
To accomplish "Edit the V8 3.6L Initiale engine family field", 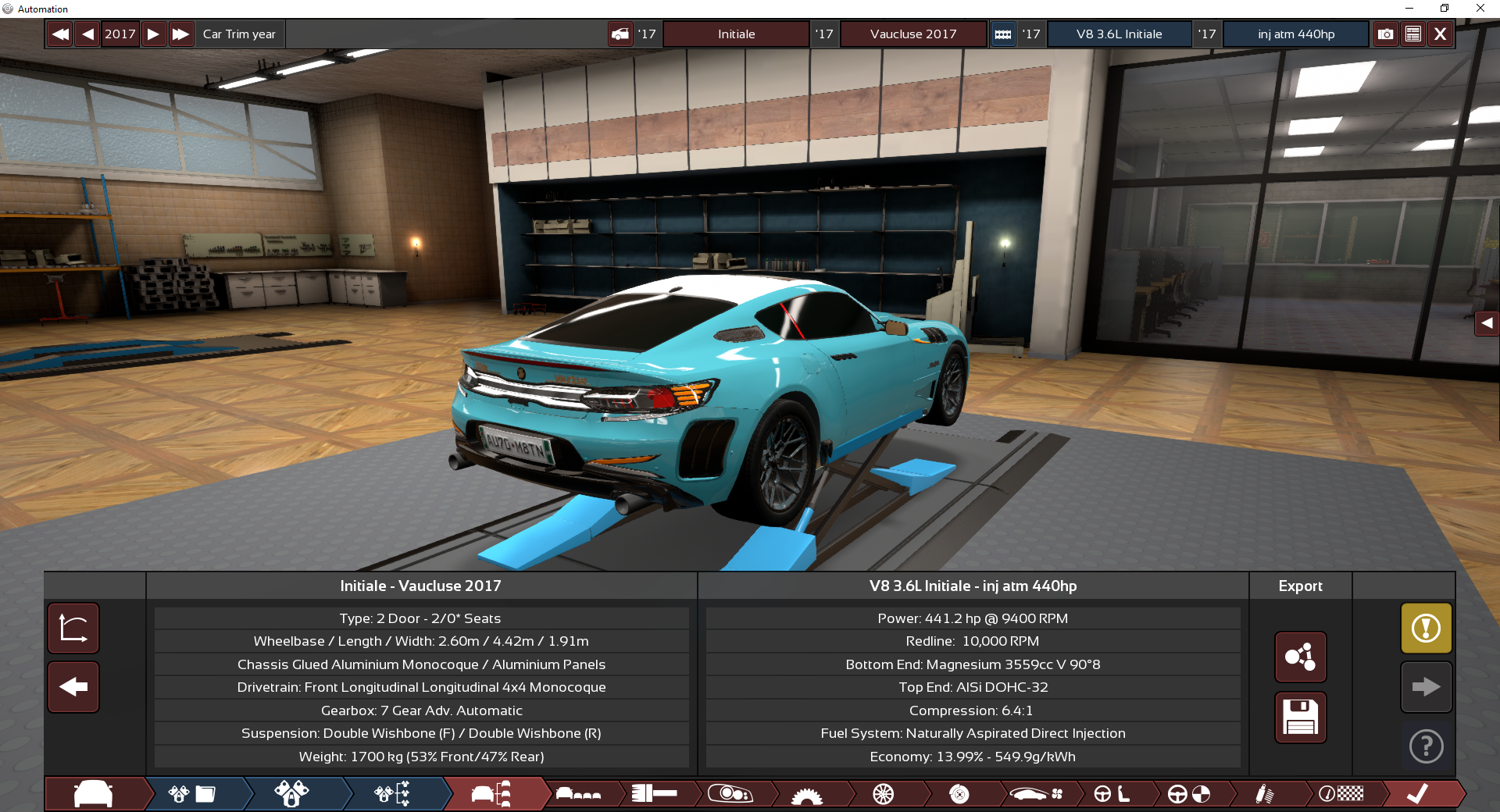I will 1119,34.
